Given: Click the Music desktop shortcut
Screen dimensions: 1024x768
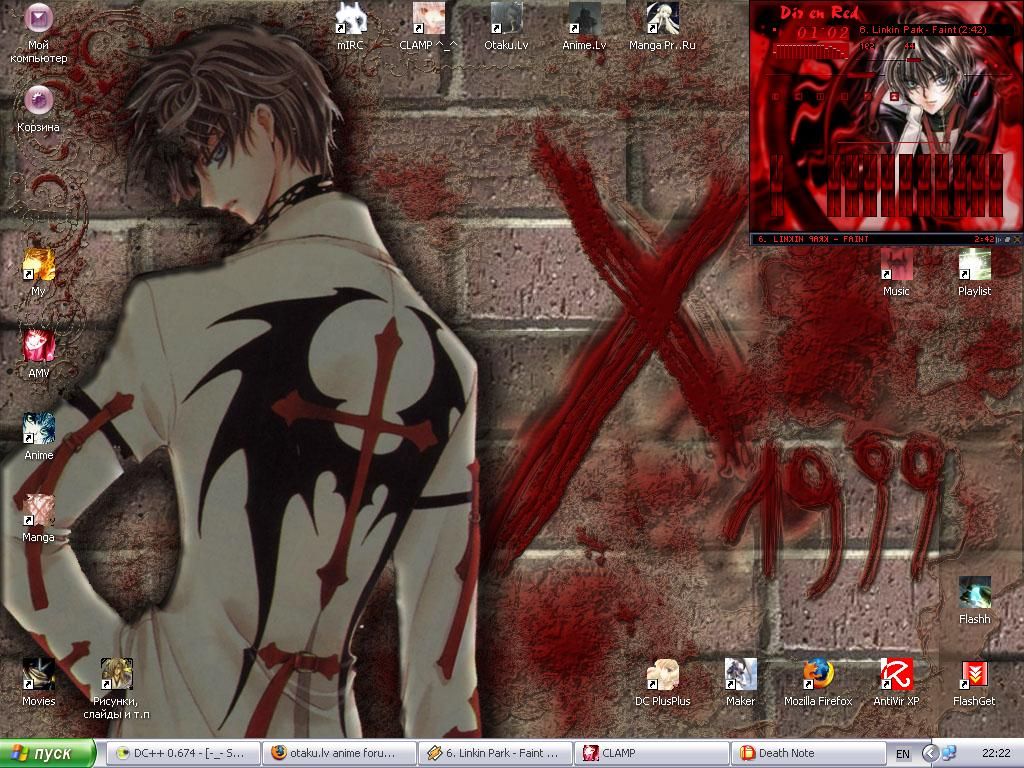Looking at the screenshot, I should coord(896,273).
